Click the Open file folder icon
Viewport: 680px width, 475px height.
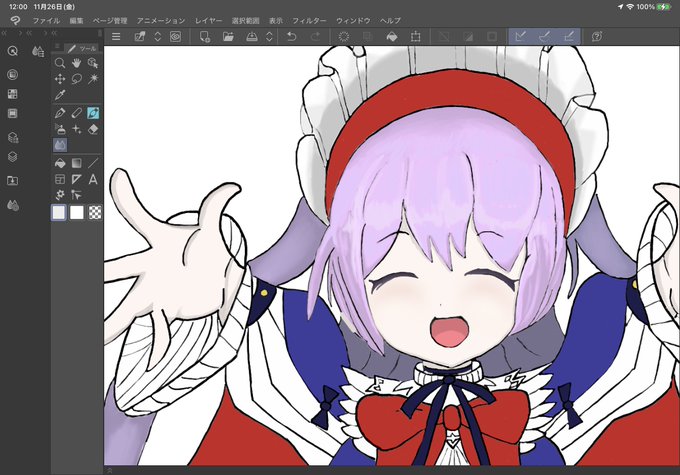coord(228,36)
